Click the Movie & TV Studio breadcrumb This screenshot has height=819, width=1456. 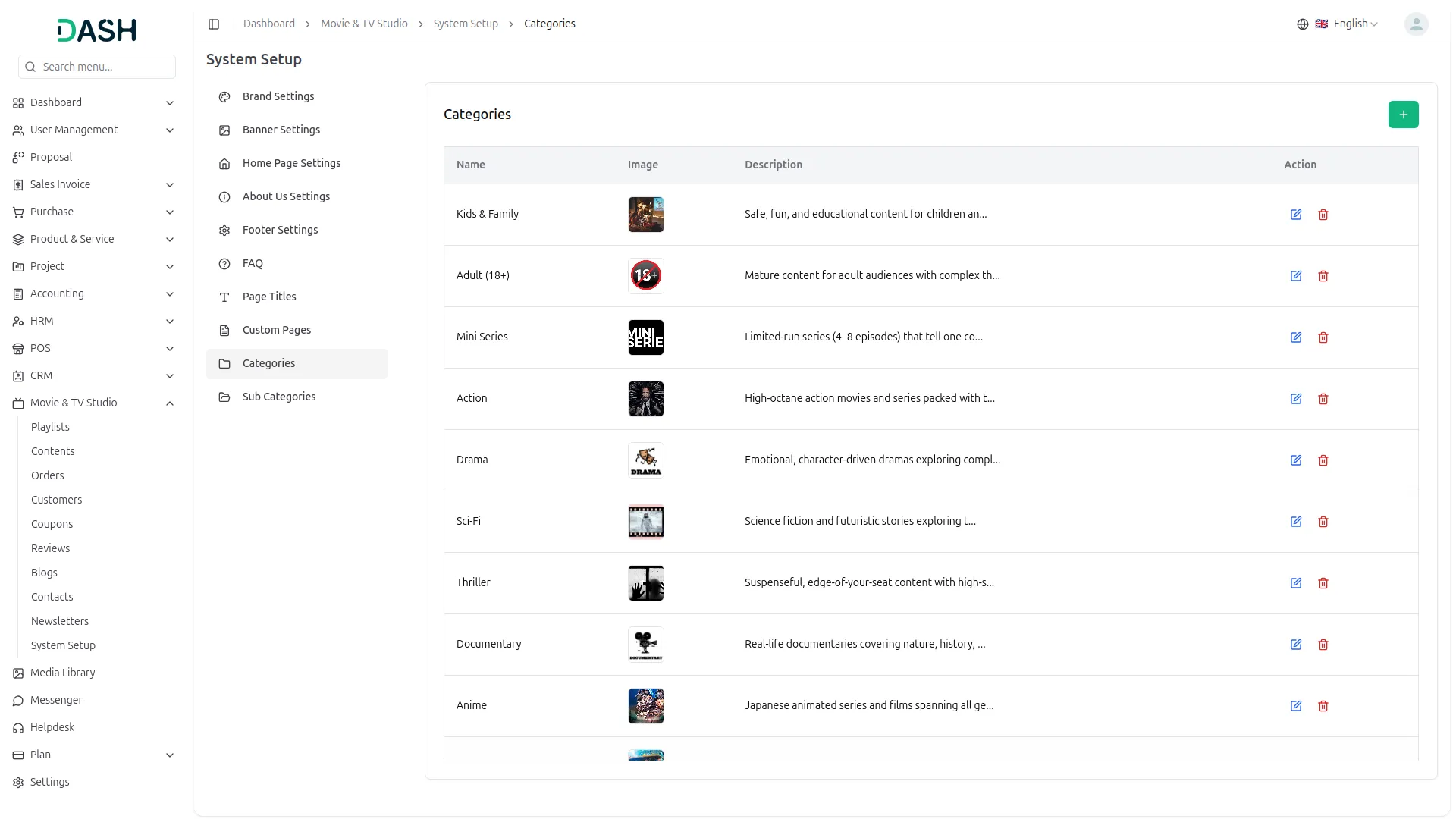coord(364,24)
